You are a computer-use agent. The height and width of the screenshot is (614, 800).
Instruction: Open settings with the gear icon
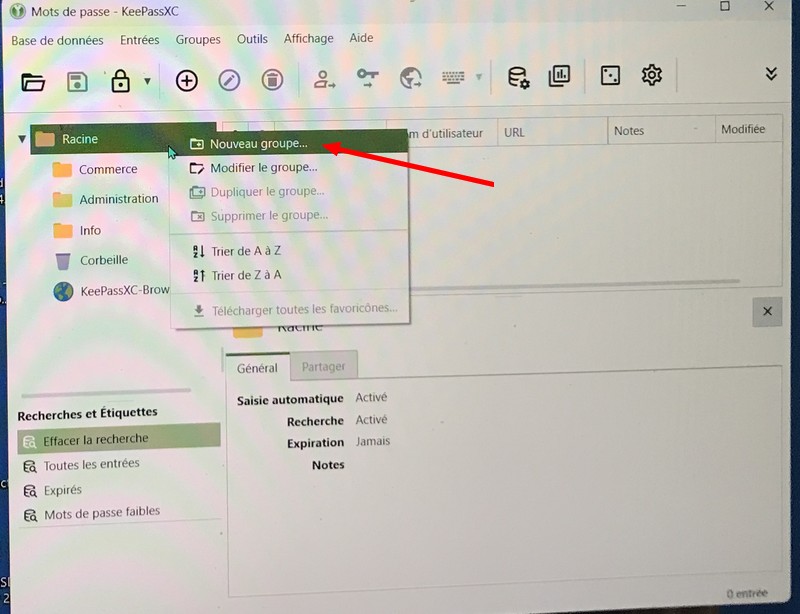[652, 75]
